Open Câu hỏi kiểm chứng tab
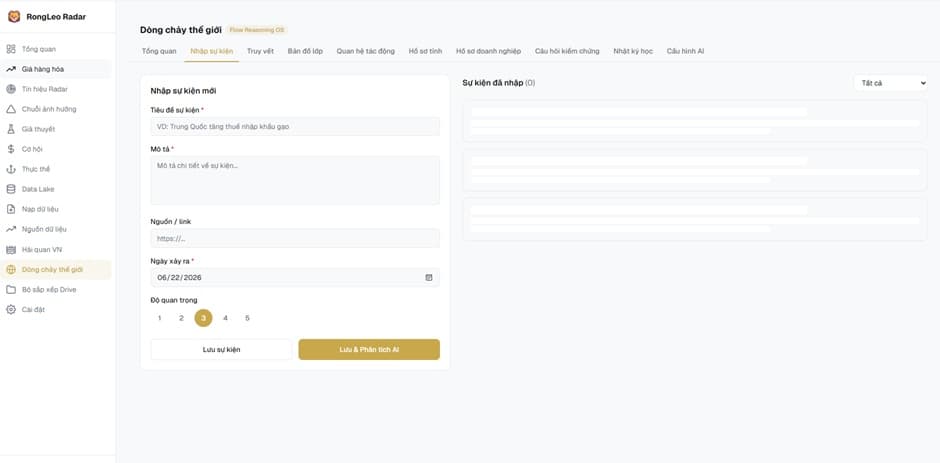Image resolution: width=940 pixels, height=463 pixels. [567, 51]
